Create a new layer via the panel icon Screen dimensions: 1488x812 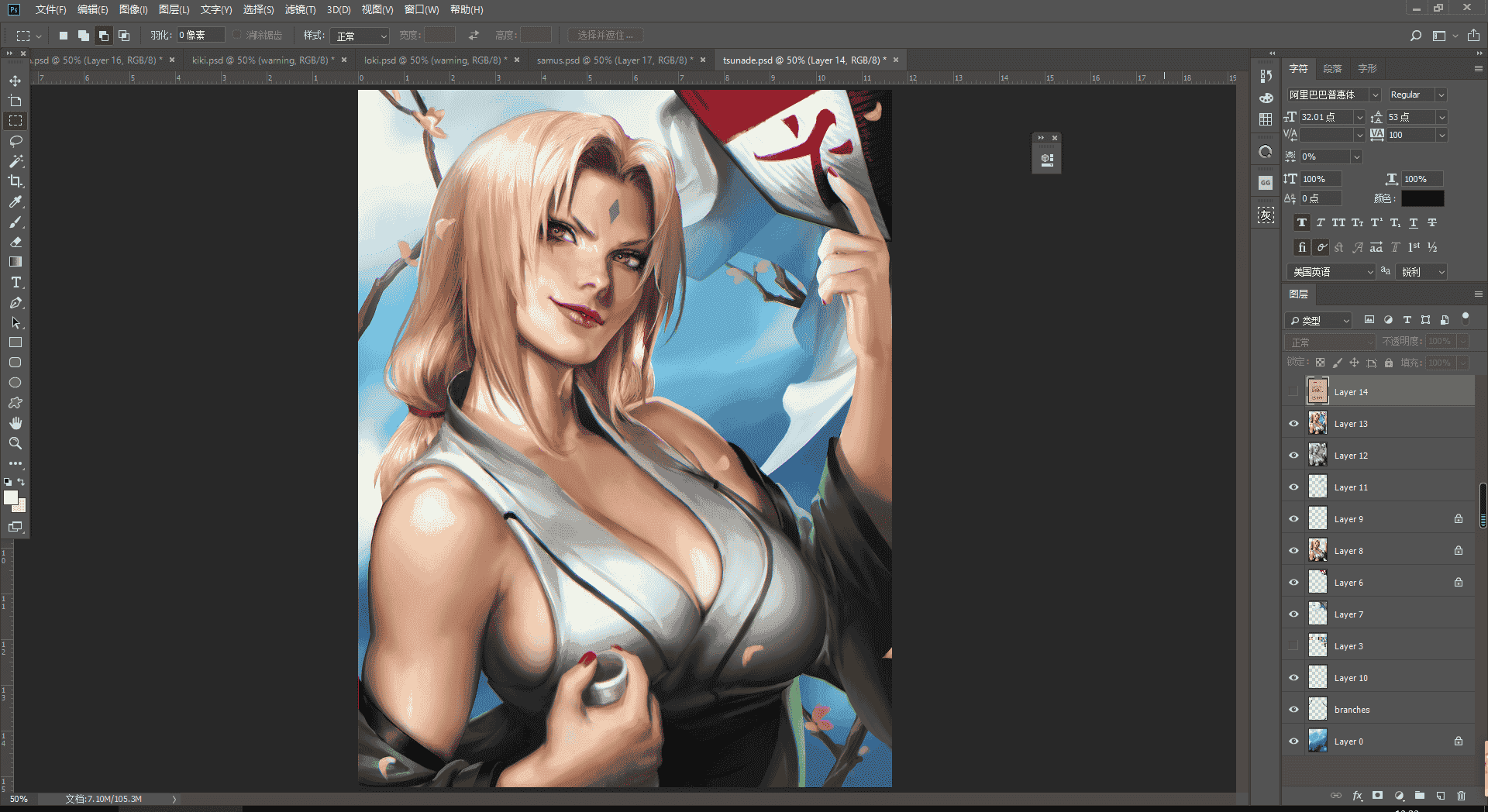[1441, 796]
